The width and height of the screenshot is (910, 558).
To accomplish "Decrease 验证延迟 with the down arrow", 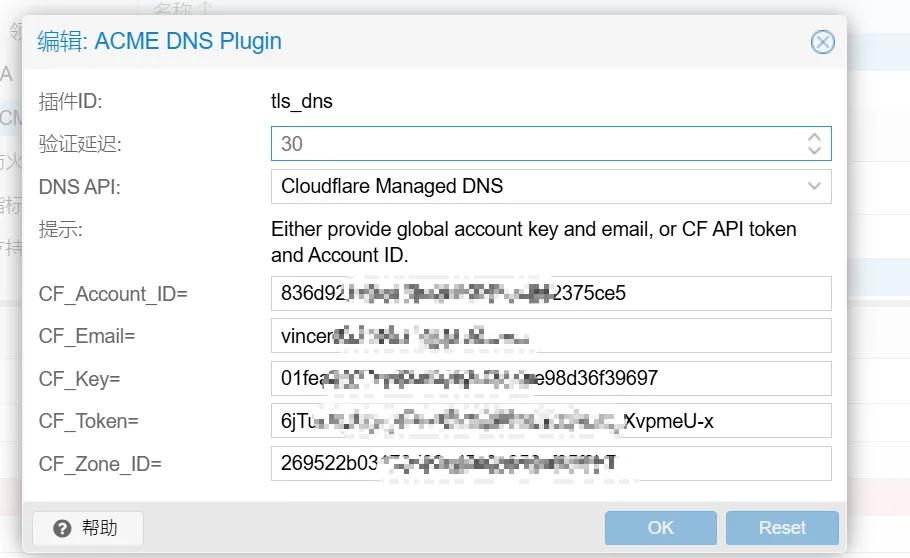I will point(814,151).
